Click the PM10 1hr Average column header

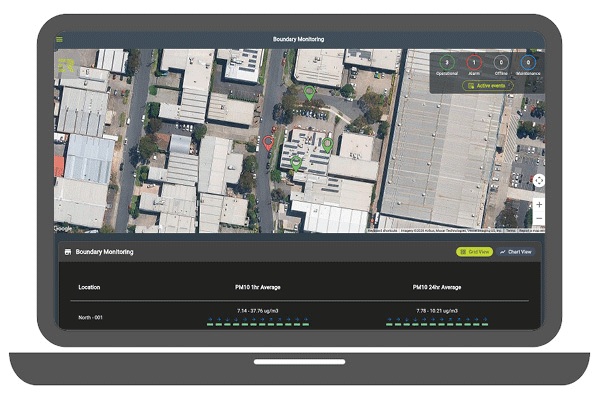pyautogui.click(x=259, y=287)
